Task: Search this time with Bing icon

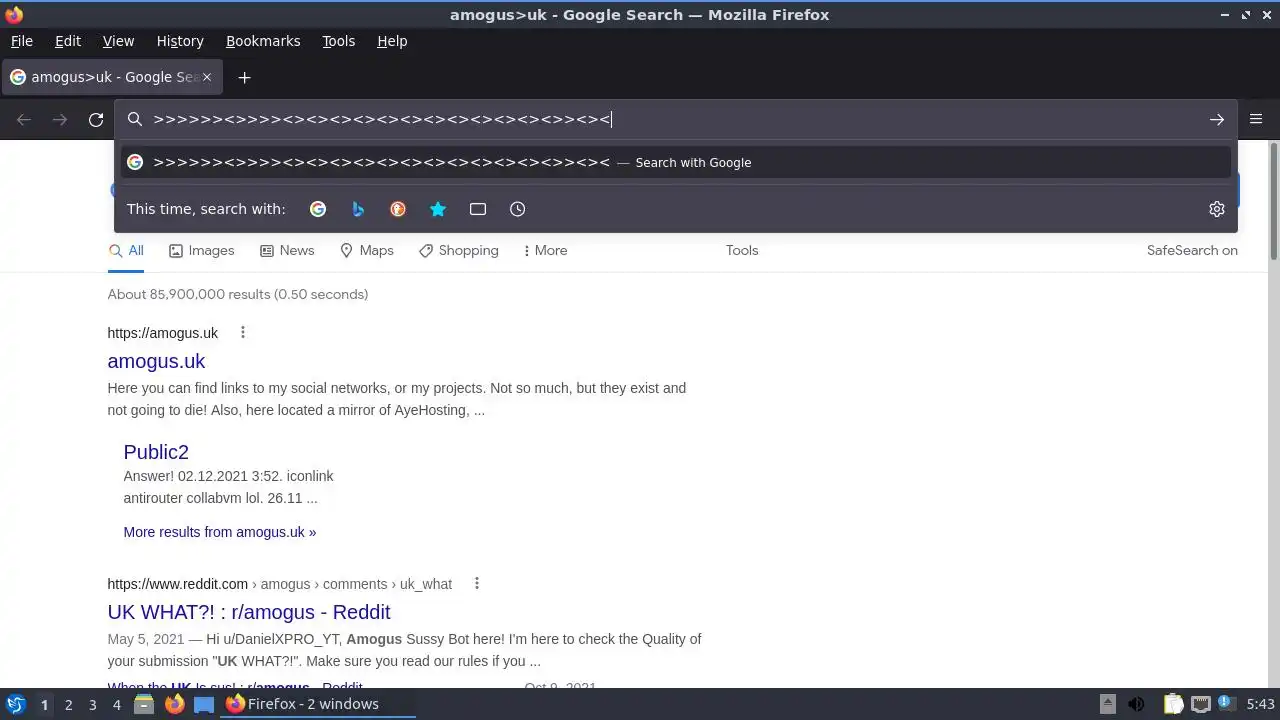Action: 358,209
